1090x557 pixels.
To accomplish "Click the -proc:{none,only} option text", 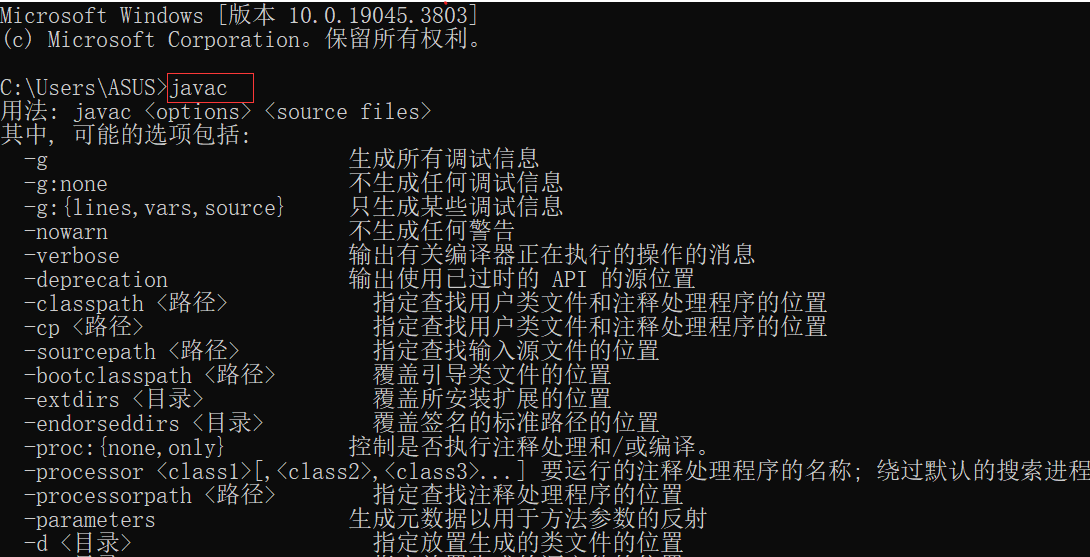I will pyautogui.click(x=125, y=448).
